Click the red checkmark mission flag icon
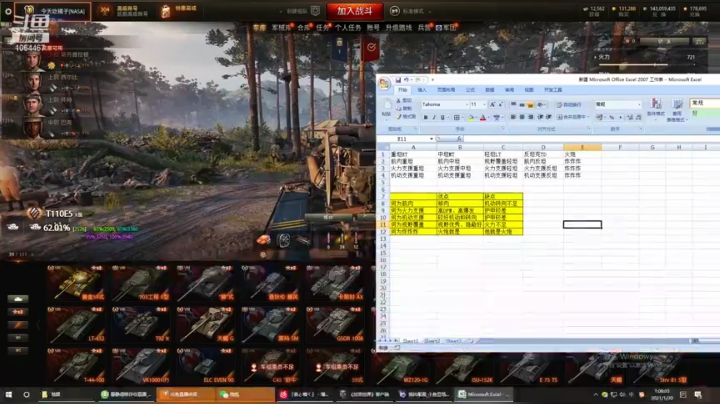Image resolution: width=720 pixels, height=404 pixels. [371, 48]
